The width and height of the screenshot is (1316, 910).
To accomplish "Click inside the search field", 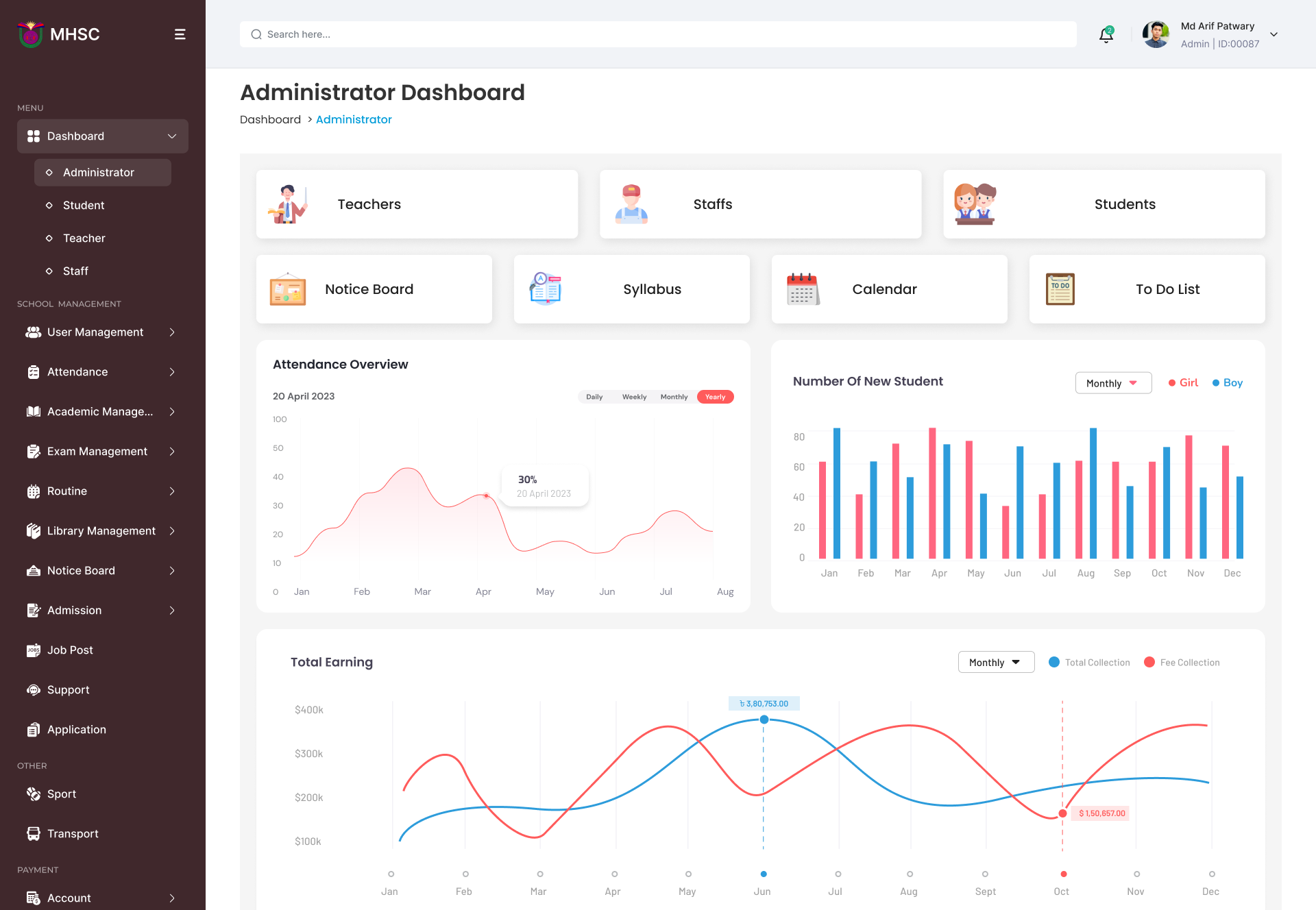I will 480,34.
